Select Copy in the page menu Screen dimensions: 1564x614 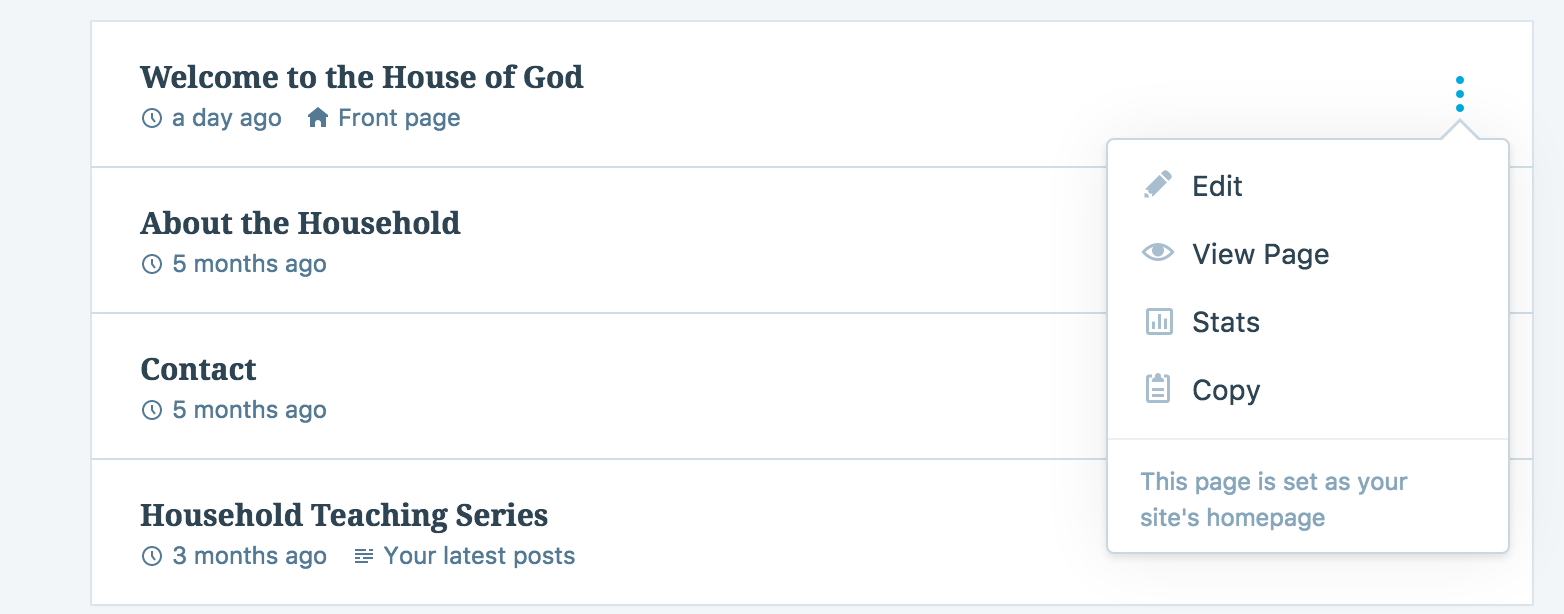1225,390
